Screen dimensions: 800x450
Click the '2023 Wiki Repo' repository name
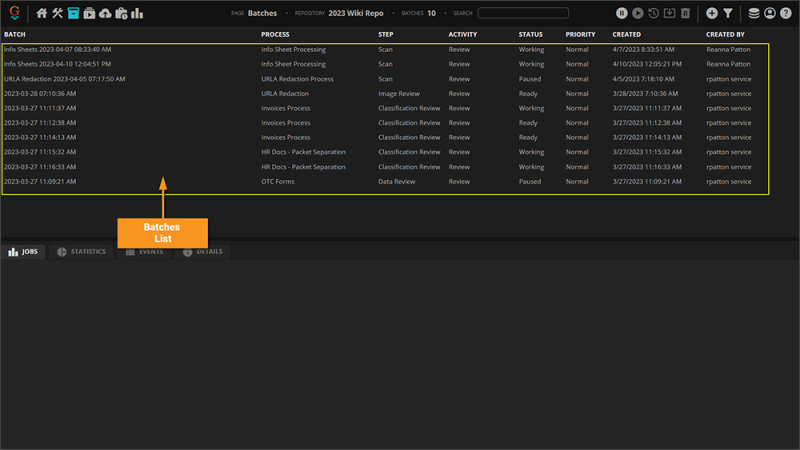(x=356, y=13)
